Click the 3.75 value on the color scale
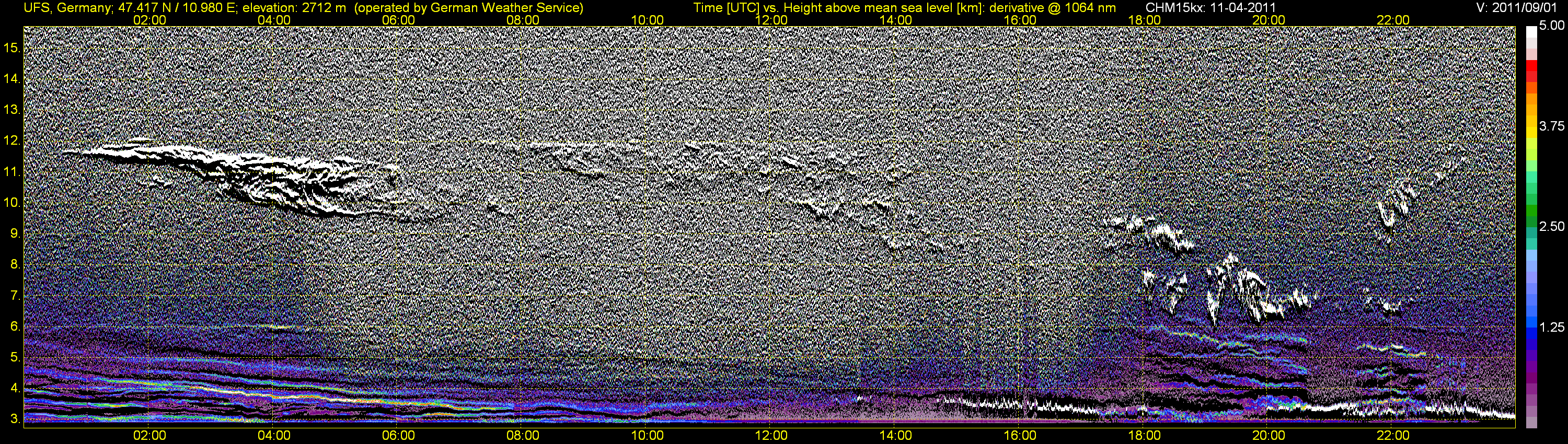Image resolution: width=1568 pixels, height=444 pixels. 1552,126
